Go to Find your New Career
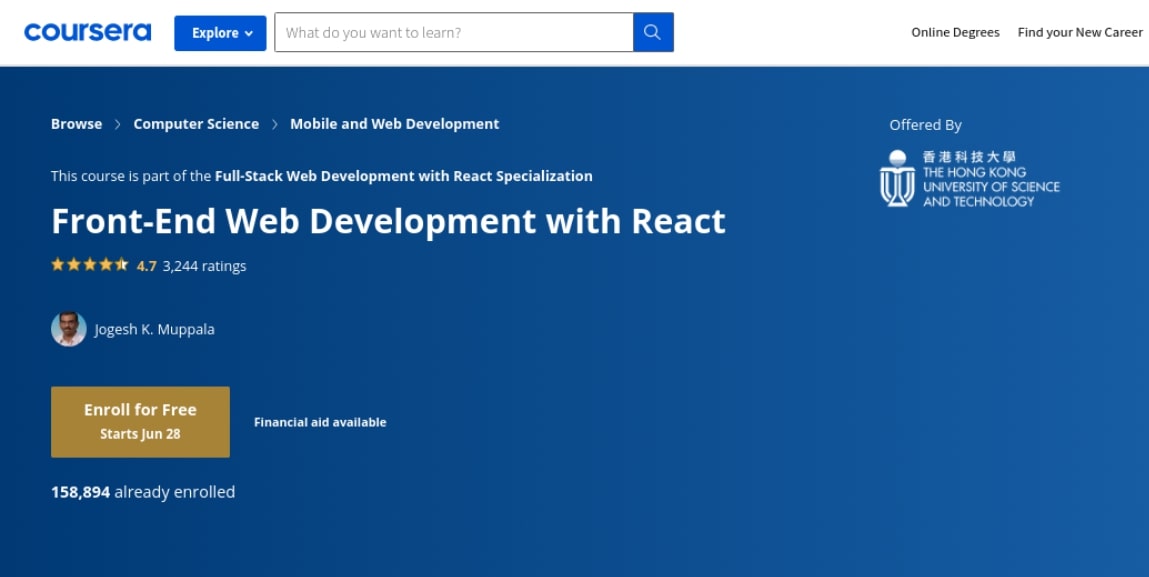 tap(1080, 32)
